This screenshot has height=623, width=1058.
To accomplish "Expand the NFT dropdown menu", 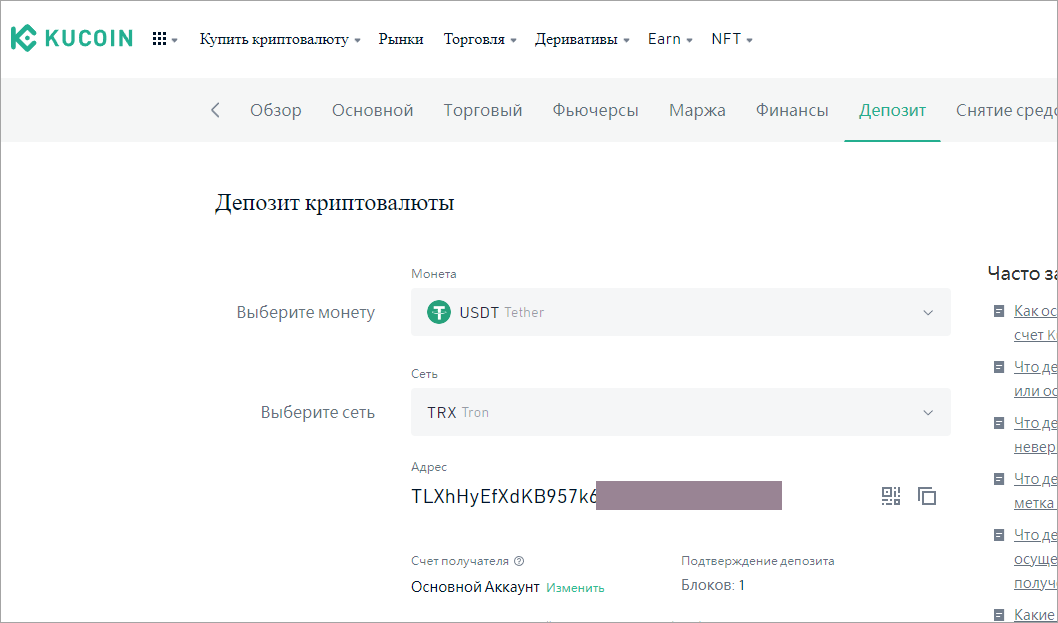I will [731, 39].
